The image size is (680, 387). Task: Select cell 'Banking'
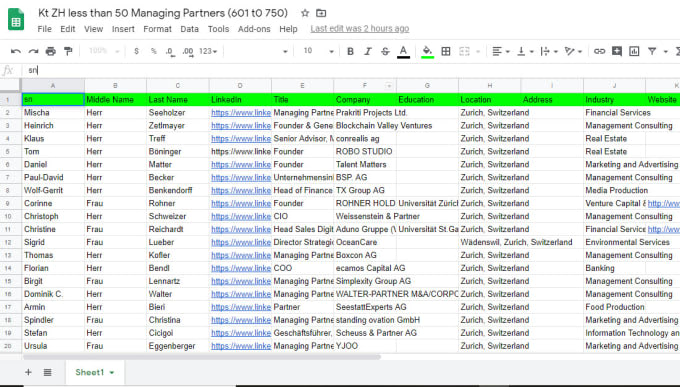615,268
